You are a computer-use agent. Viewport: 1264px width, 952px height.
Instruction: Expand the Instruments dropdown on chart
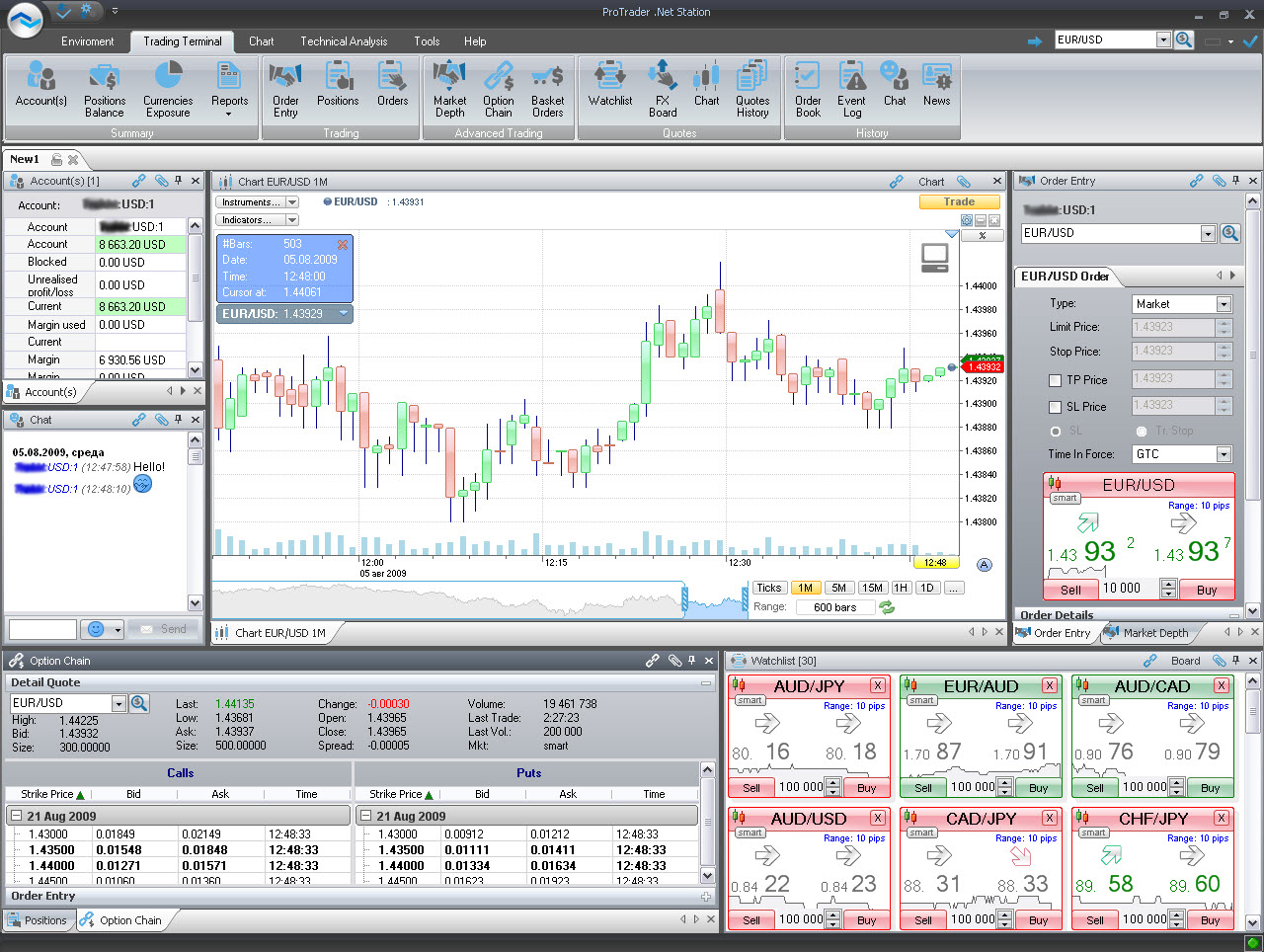(292, 202)
